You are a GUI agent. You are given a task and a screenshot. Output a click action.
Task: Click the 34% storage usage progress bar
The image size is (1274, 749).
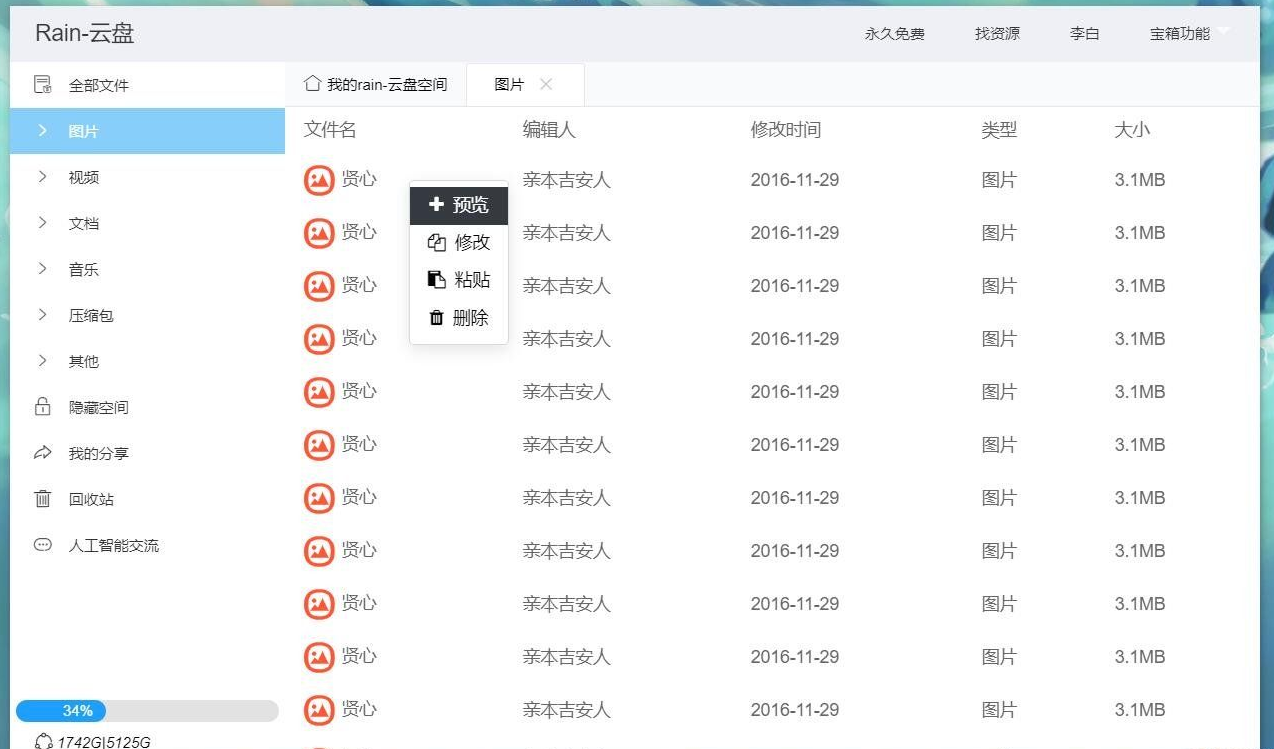click(x=147, y=711)
